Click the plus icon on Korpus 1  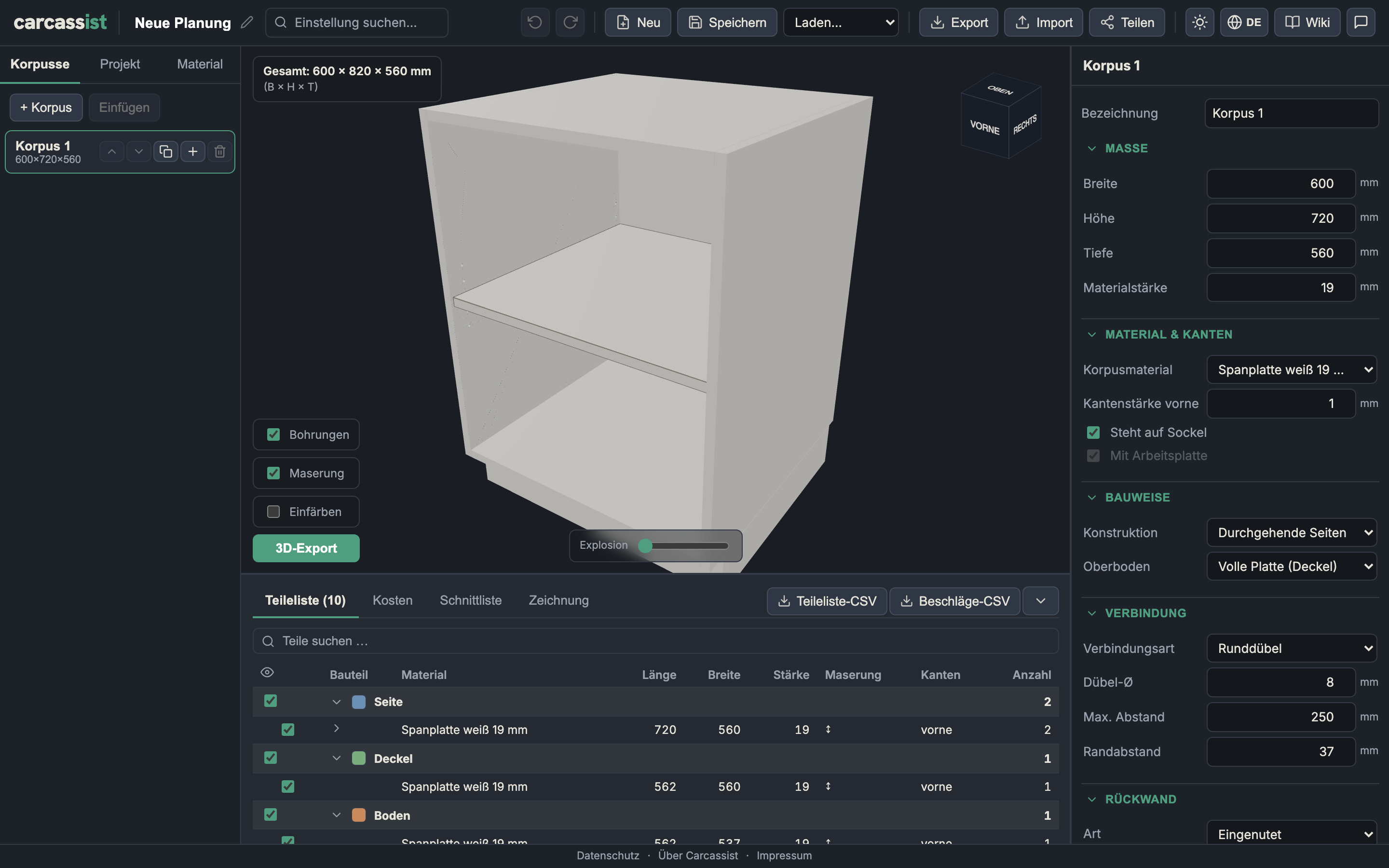(193, 151)
